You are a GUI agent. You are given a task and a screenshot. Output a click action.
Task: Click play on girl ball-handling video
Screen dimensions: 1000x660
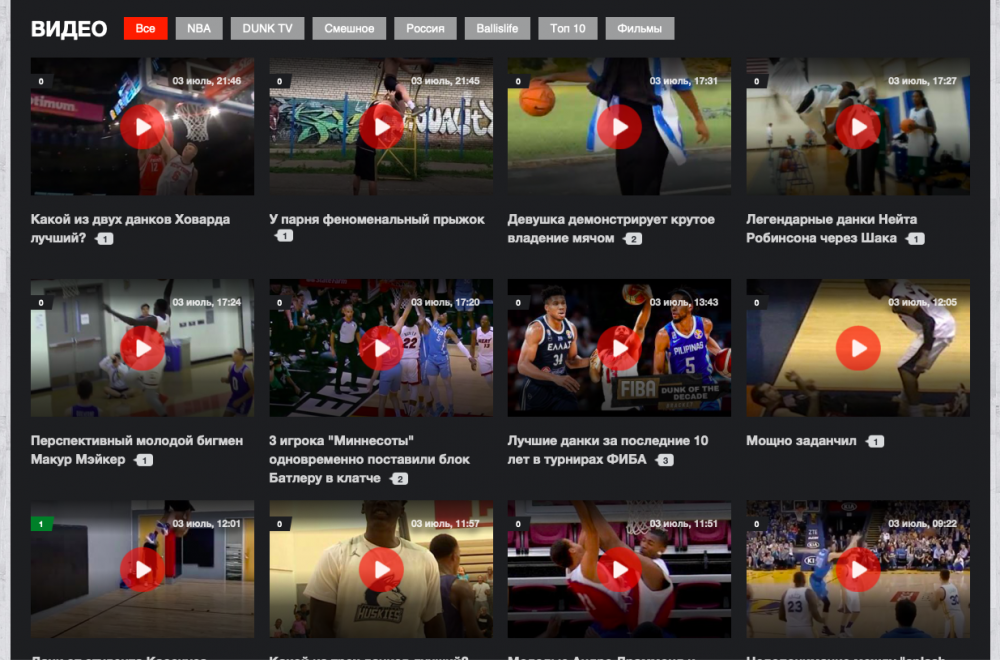coord(619,127)
